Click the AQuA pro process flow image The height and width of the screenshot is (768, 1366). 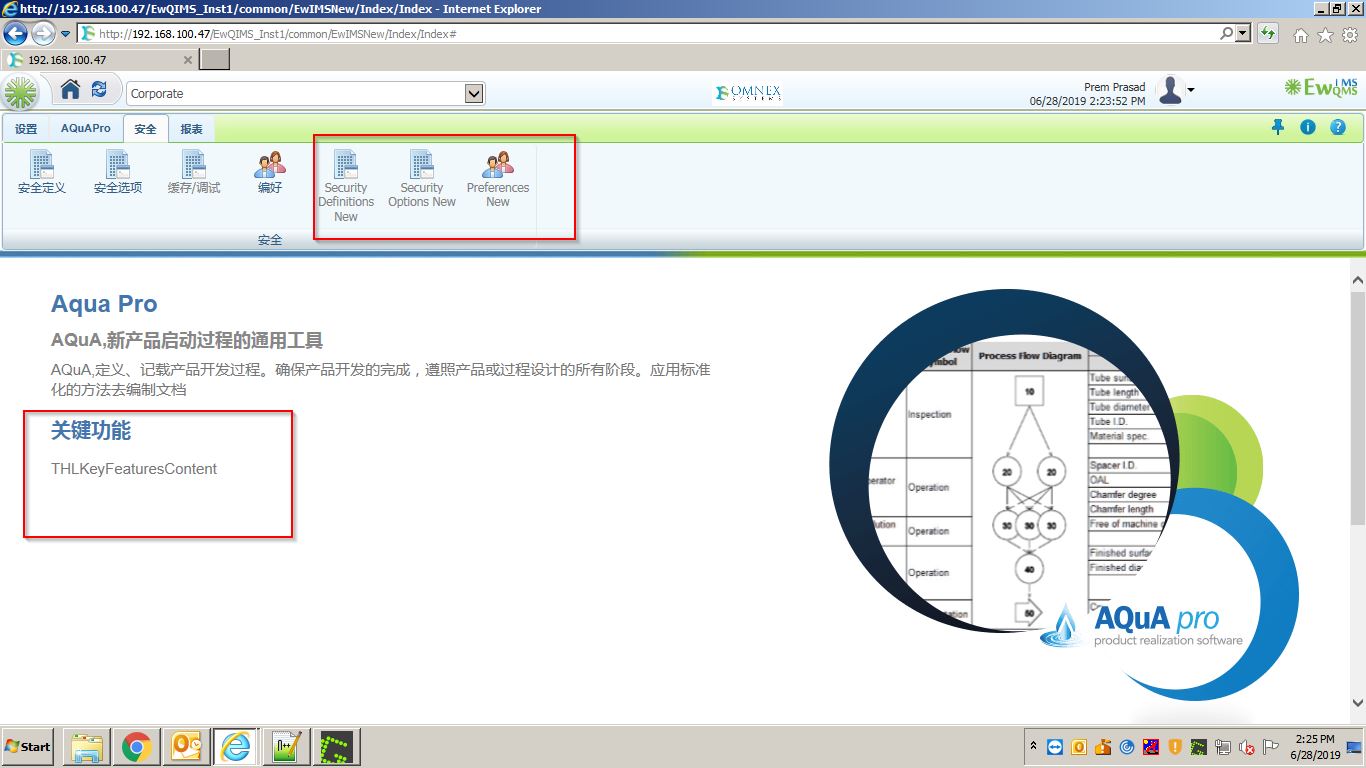[1064, 496]
